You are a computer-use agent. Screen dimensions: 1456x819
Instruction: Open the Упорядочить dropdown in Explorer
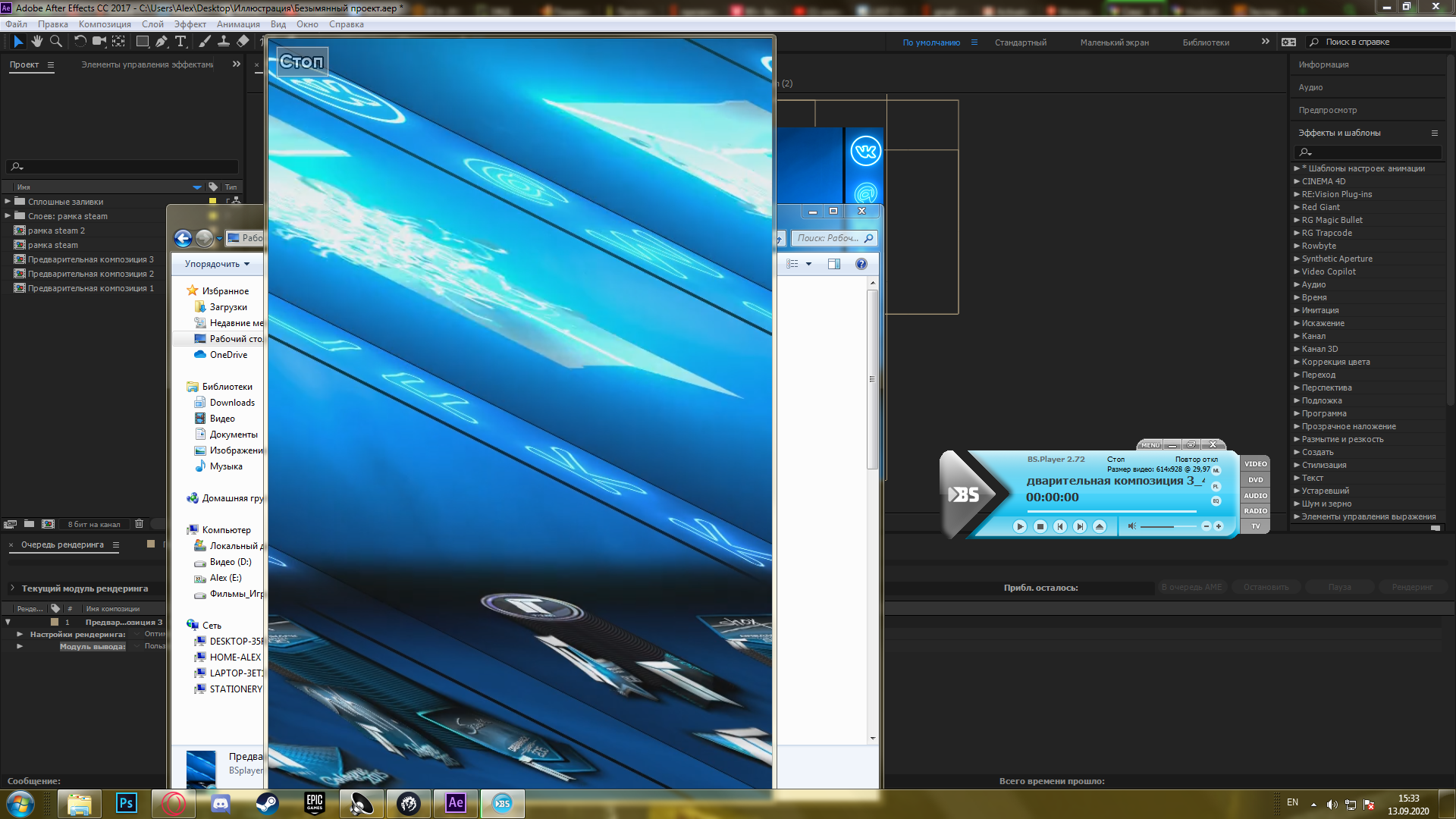coord(217,264)
